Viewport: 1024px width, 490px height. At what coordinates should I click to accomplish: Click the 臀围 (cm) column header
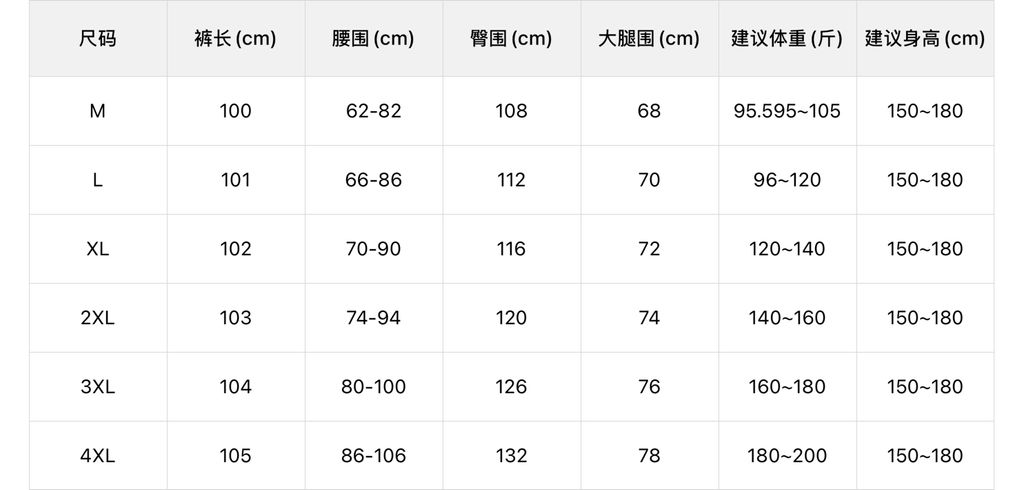point(511,39)
